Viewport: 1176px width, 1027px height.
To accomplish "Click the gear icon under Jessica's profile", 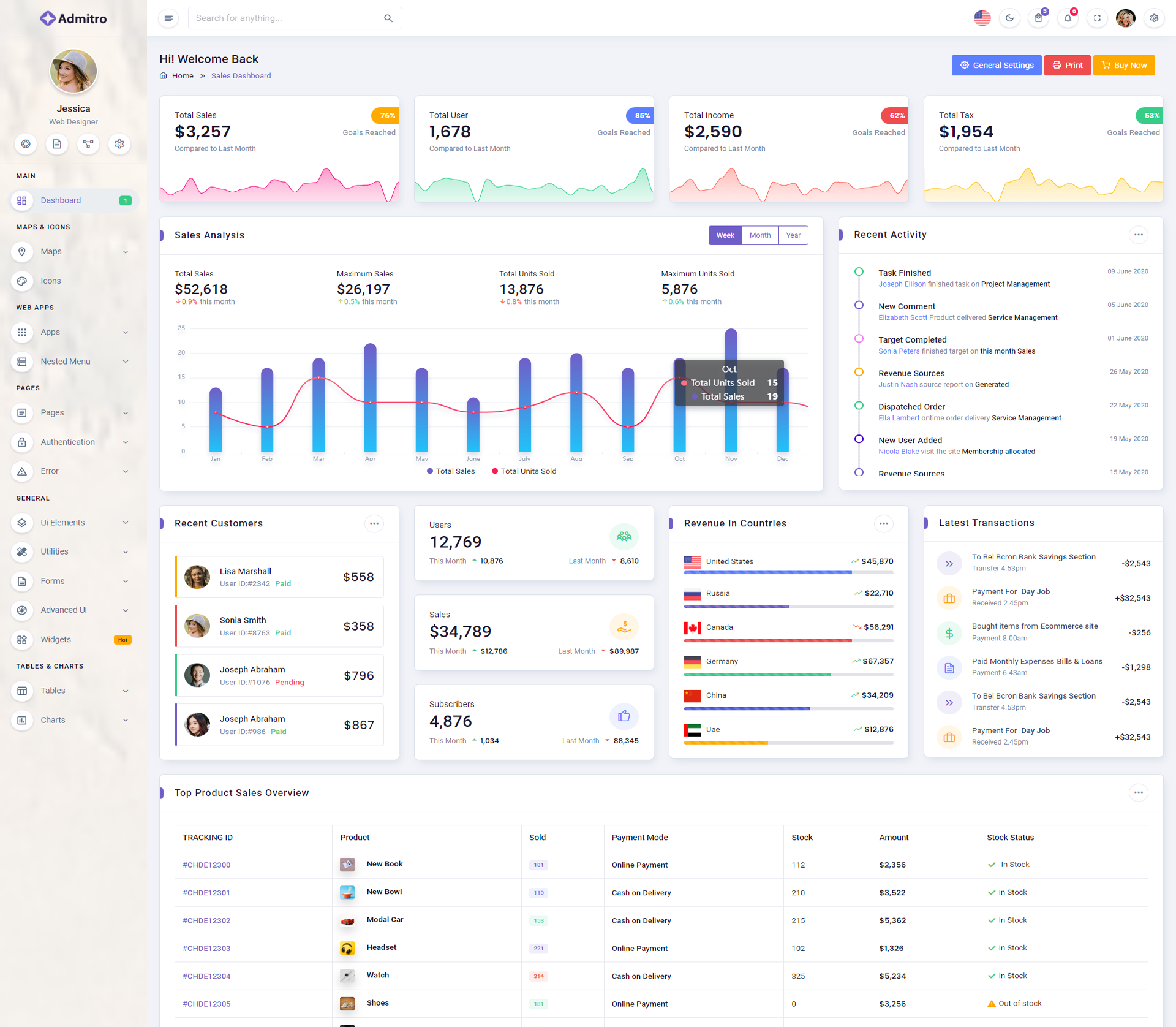I will point(119,143).
